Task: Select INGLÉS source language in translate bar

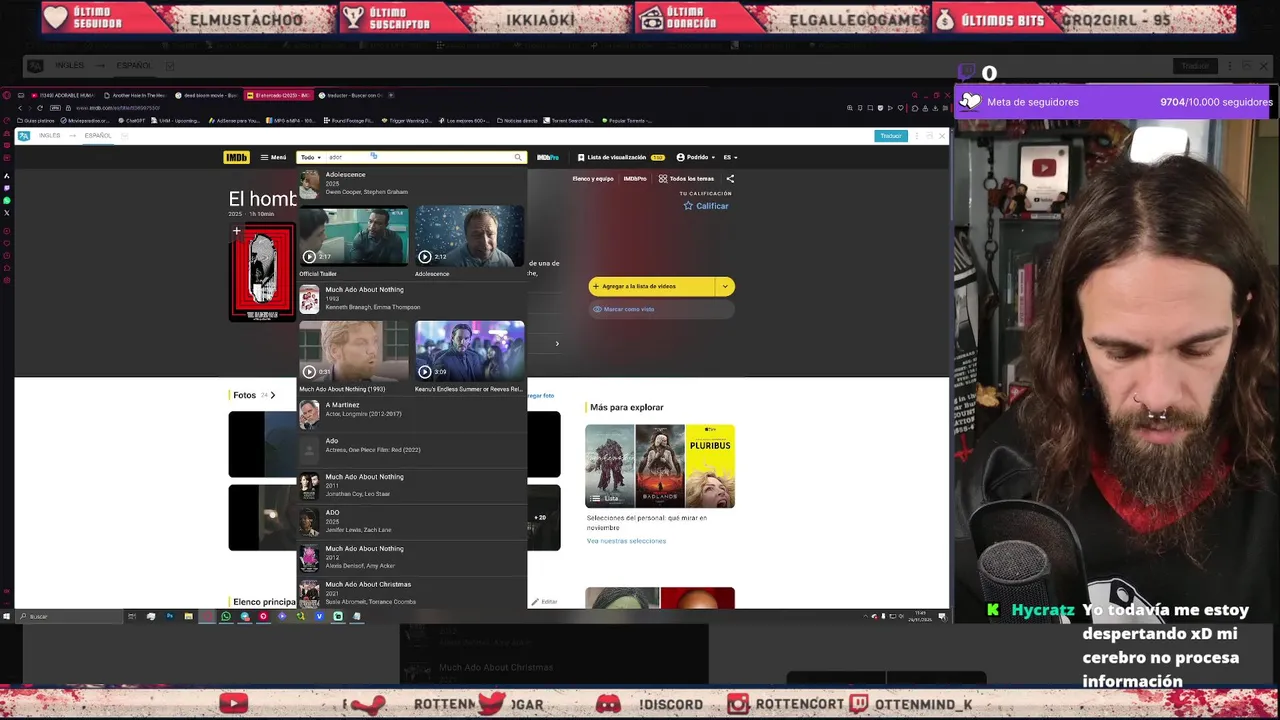Action: coord(50,135)
